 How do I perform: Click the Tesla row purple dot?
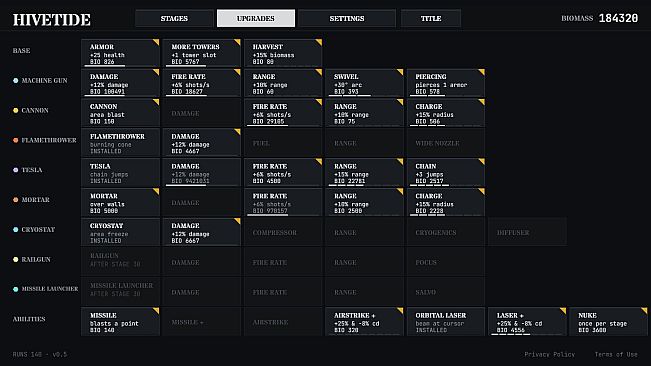click(x=15, y=170)
